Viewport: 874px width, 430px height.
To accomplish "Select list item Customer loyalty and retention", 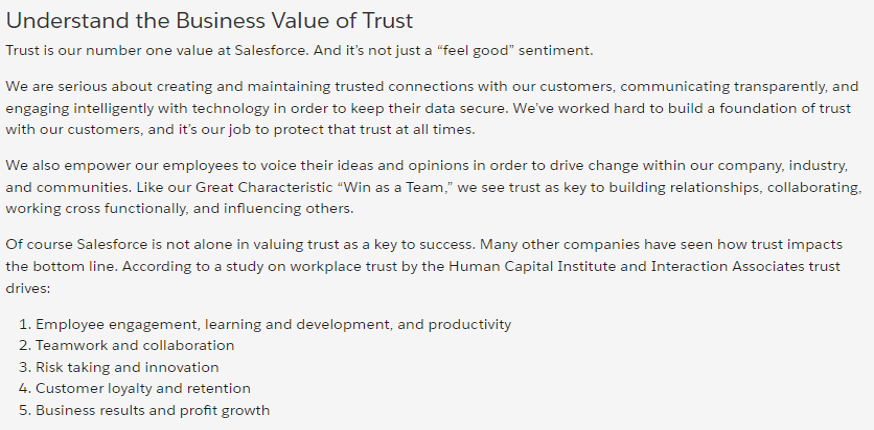I will [143, 388].
